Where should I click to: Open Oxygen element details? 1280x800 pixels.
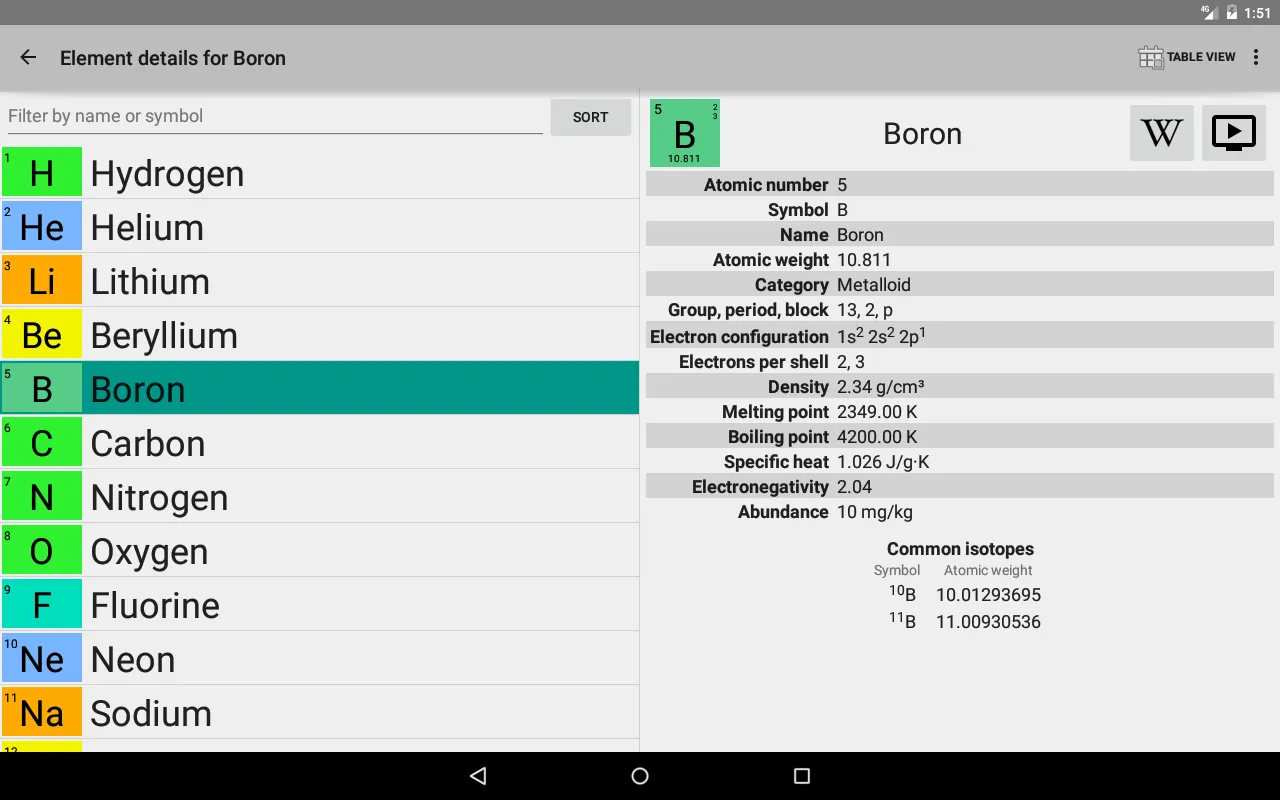click(x=360, y=551)
